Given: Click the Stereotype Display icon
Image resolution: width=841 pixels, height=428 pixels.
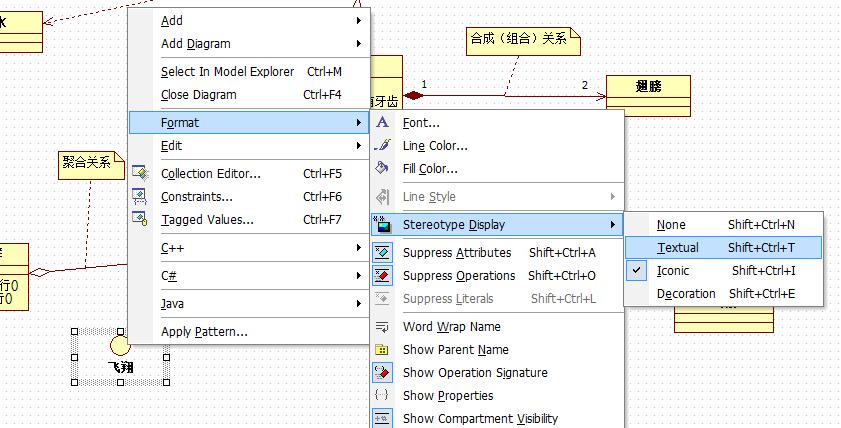Looking at the screenshot, I should click(382, 224).
